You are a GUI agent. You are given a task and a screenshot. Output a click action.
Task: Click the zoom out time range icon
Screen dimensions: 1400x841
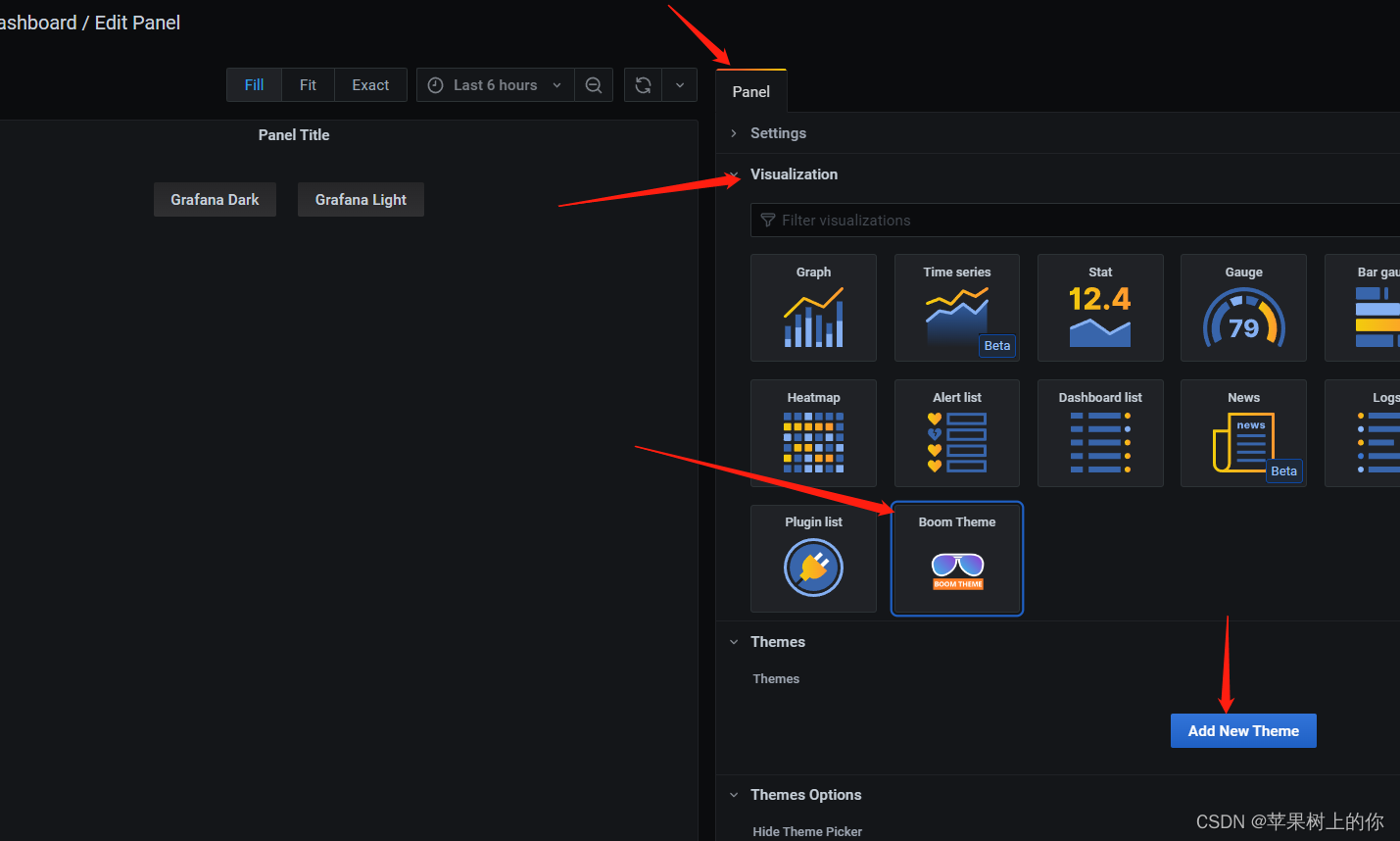(594, 85)
